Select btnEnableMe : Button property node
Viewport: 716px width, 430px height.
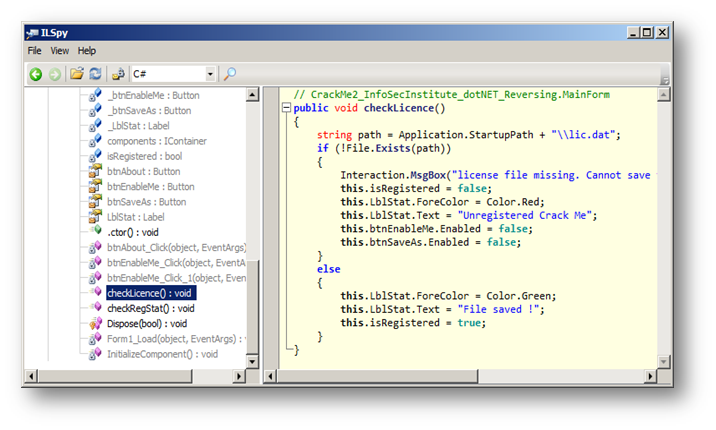click(x=151, y=187)
